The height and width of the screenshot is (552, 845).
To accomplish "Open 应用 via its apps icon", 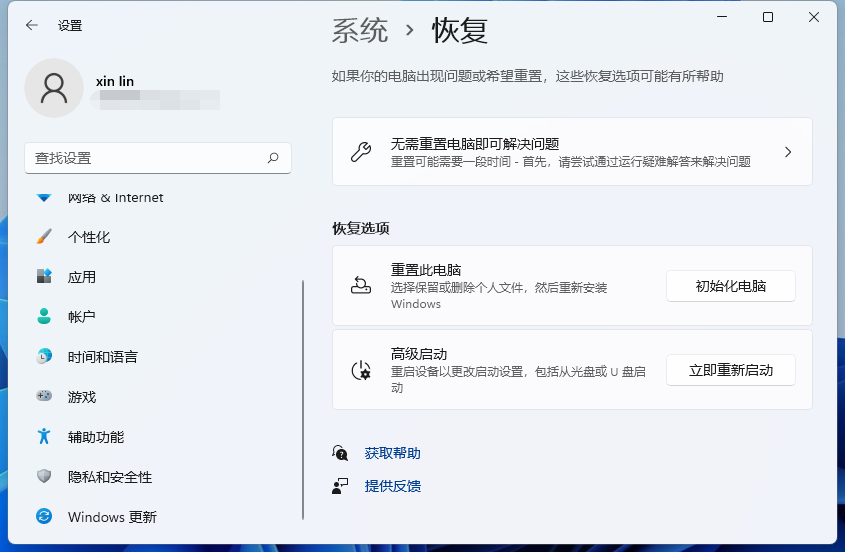I will [44, 277].
